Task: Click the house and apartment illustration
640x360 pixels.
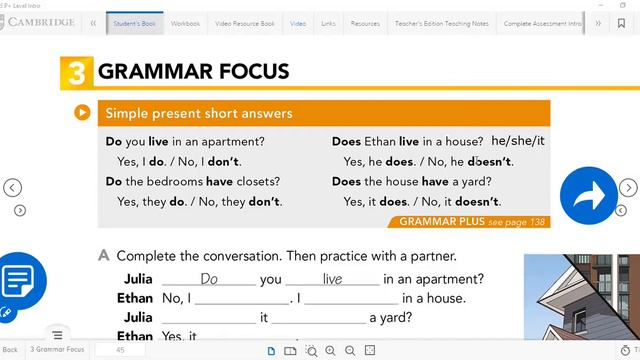Action: pos(582,297)
